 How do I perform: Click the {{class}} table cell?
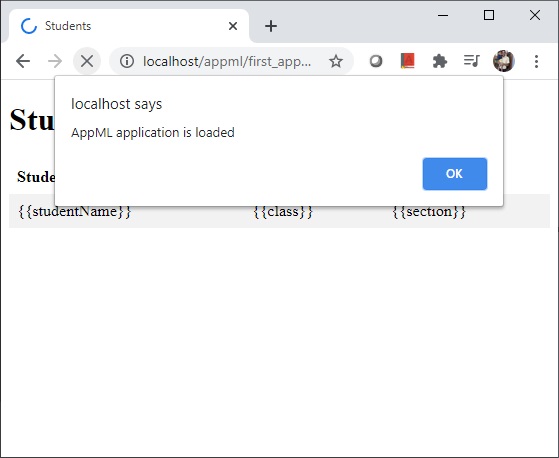(283, 211)
